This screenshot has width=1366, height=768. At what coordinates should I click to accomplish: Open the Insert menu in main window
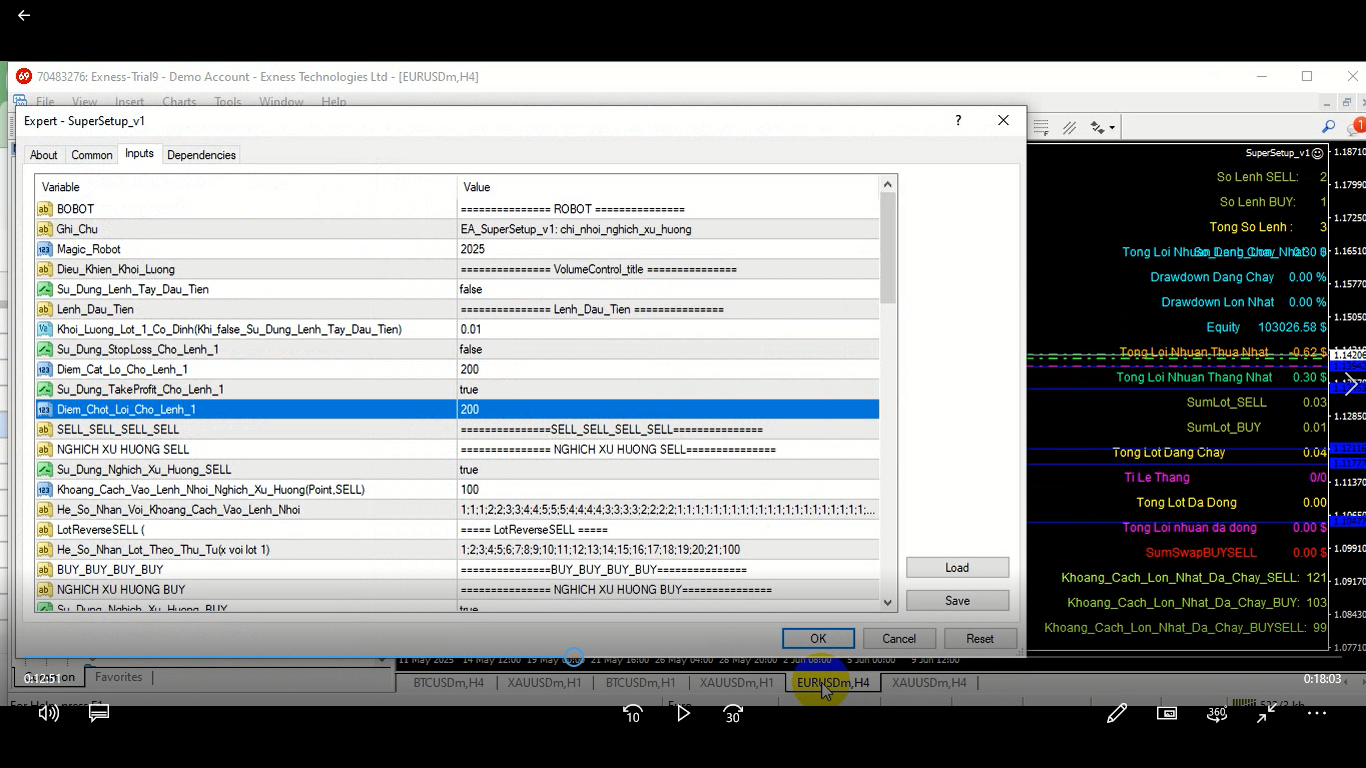click(129, 102)
